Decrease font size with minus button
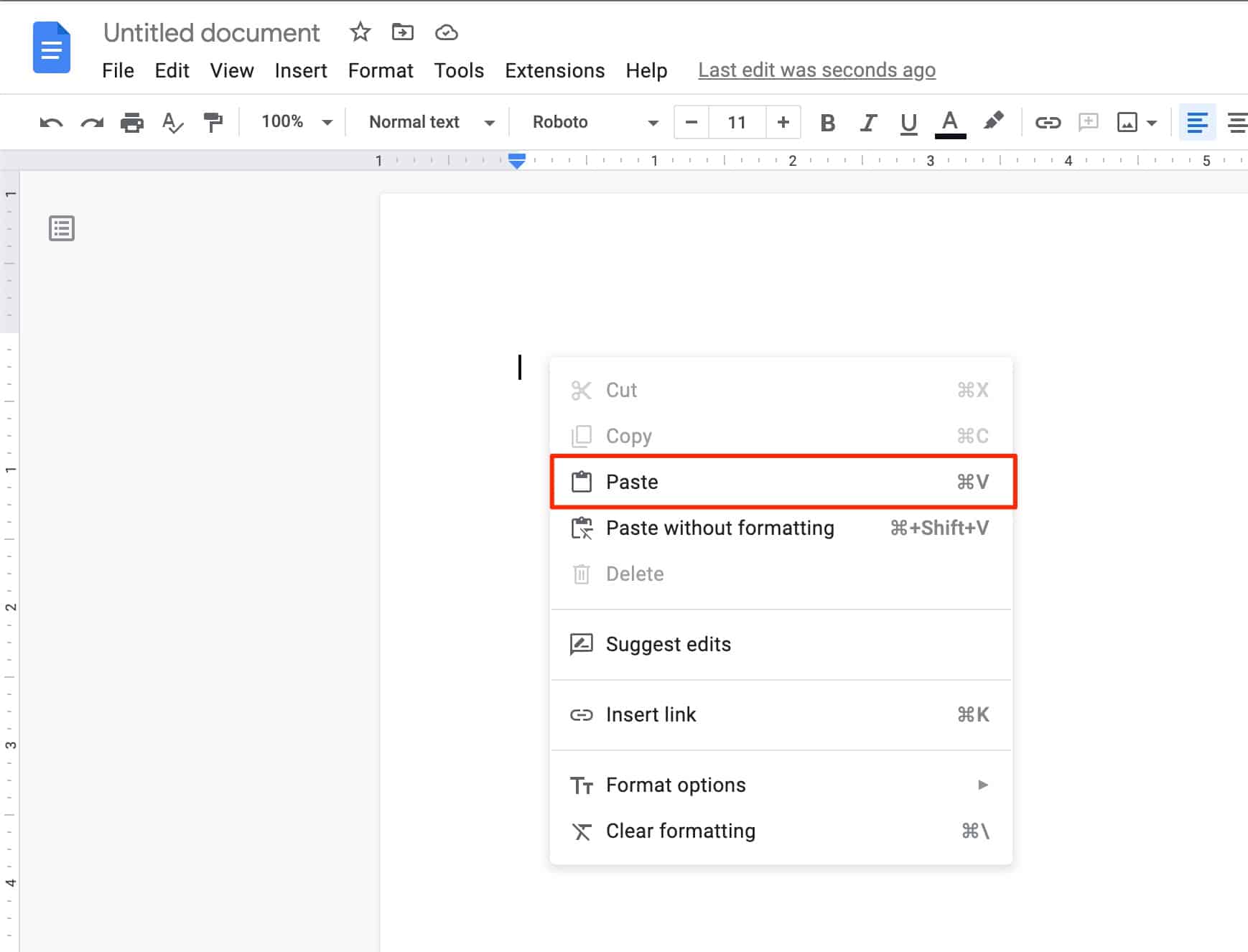 point(691,122)
